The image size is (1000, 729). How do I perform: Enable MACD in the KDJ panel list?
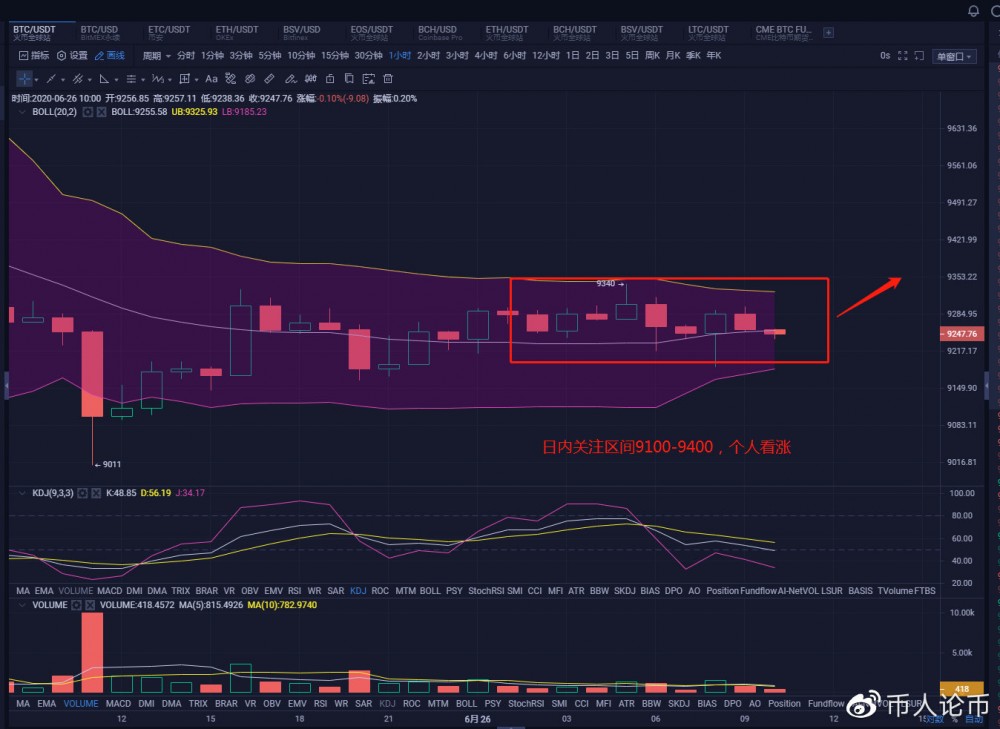(108, 591)
